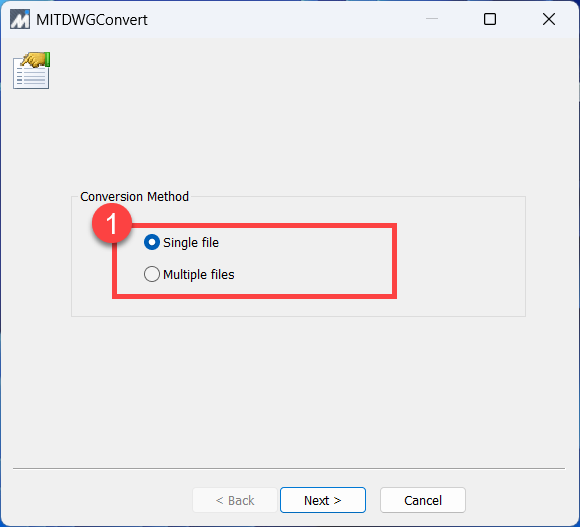Screen dimensions: 580x527
Task: Close the MITDWGConvert dialog with X
Action: point(549,19)
